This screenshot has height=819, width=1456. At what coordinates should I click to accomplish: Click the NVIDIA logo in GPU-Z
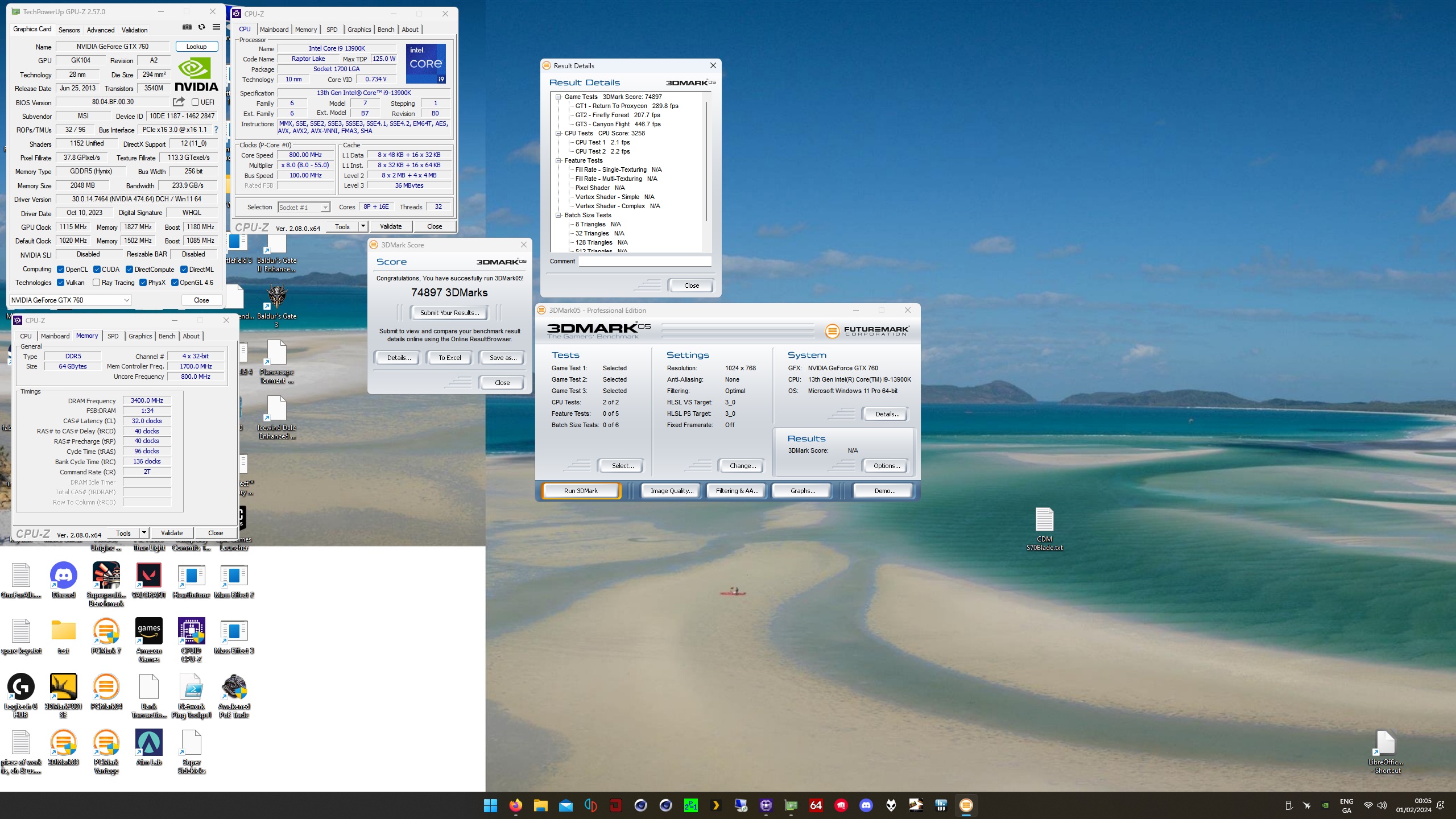pos(196,75)
